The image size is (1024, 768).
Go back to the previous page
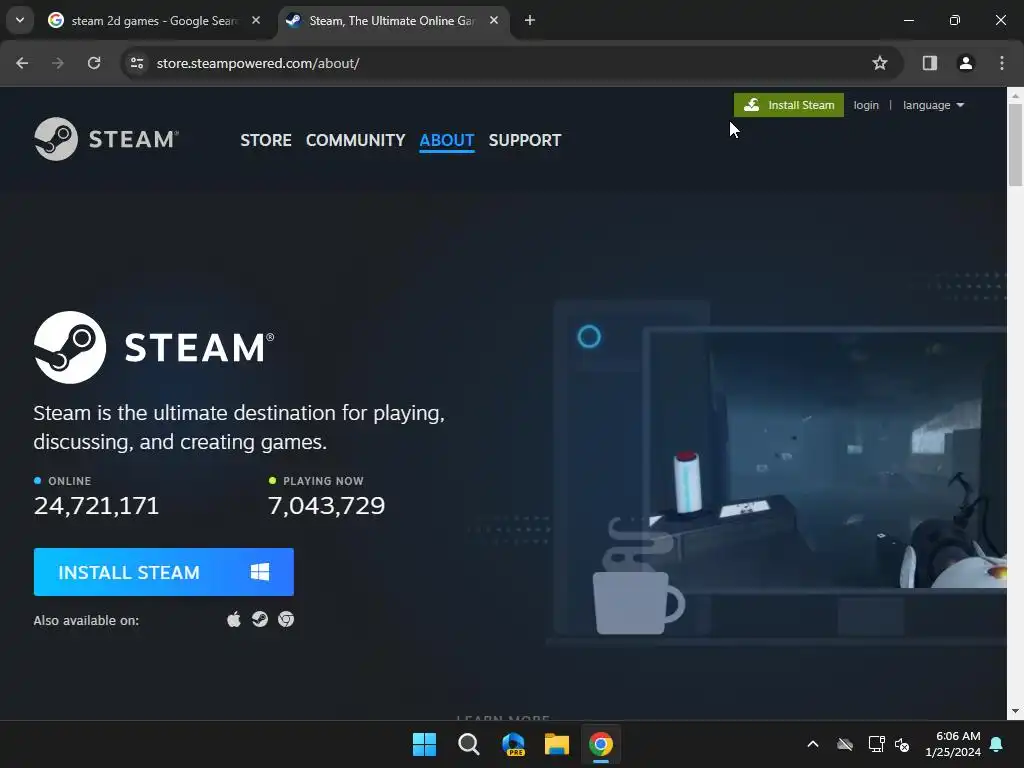pyautogui.click(x=22, y=63)
